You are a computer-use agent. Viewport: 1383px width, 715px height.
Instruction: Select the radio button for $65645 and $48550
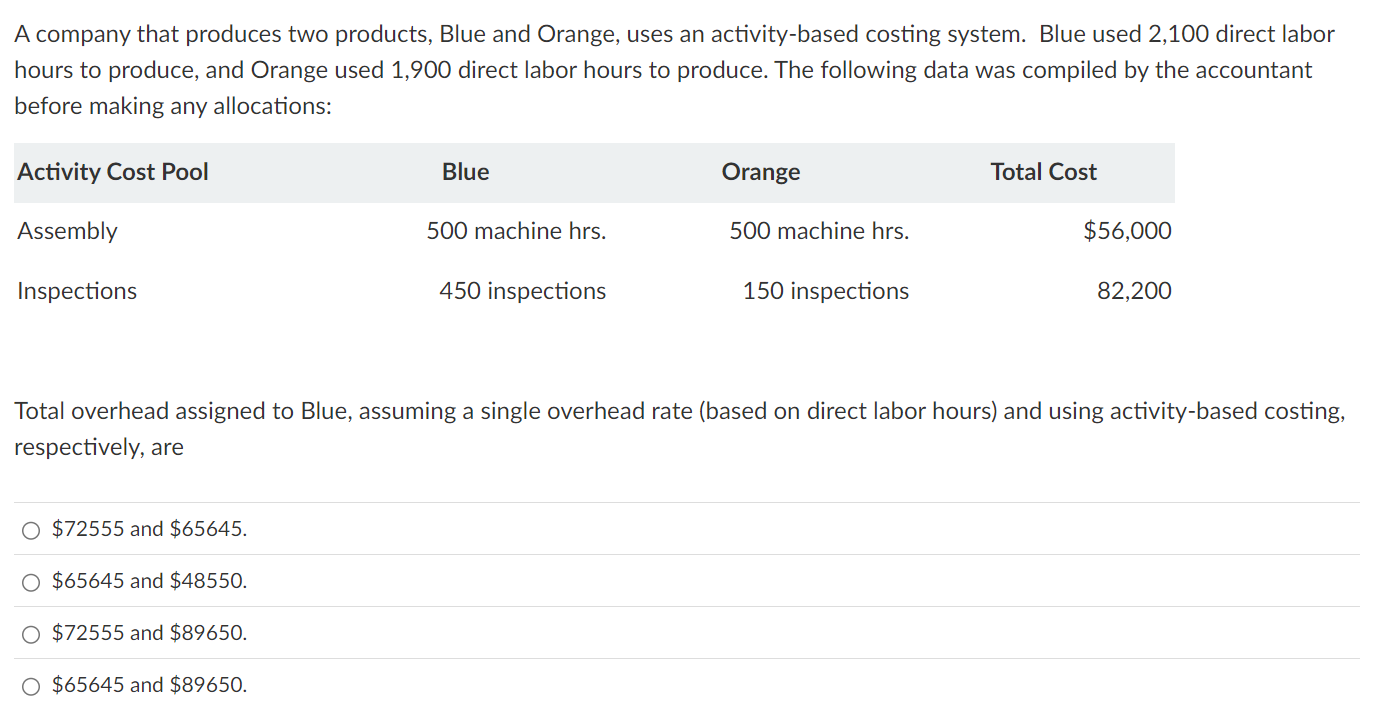click(x=31, y=581)
